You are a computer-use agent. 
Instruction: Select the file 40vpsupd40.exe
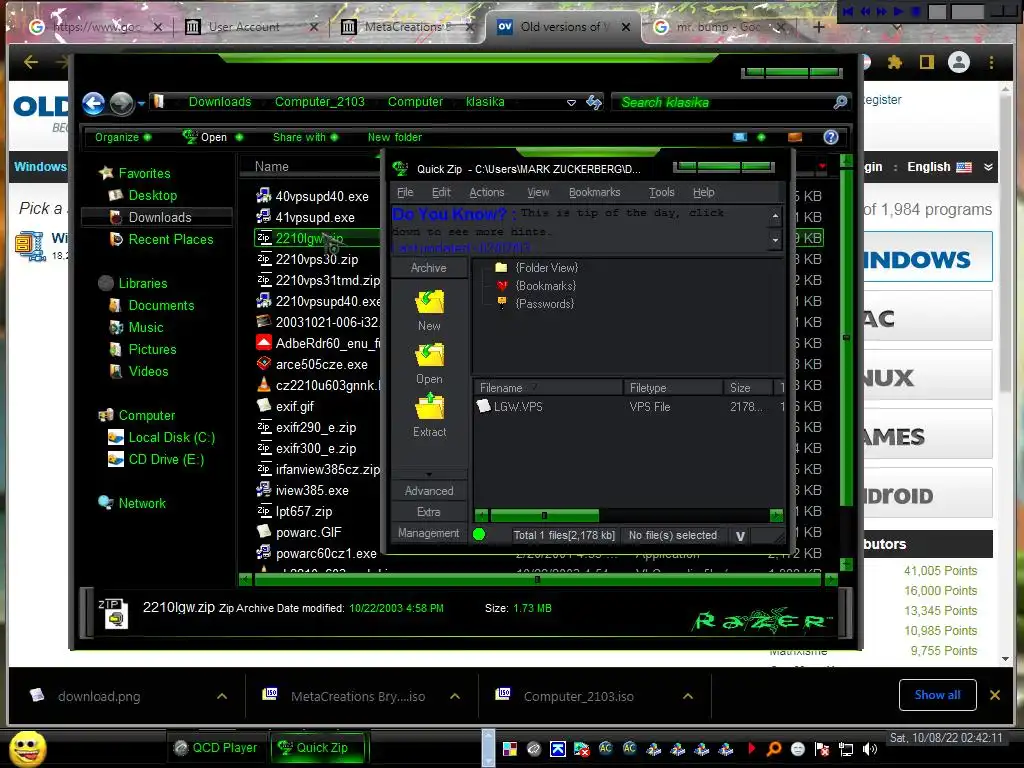point(321,196)
